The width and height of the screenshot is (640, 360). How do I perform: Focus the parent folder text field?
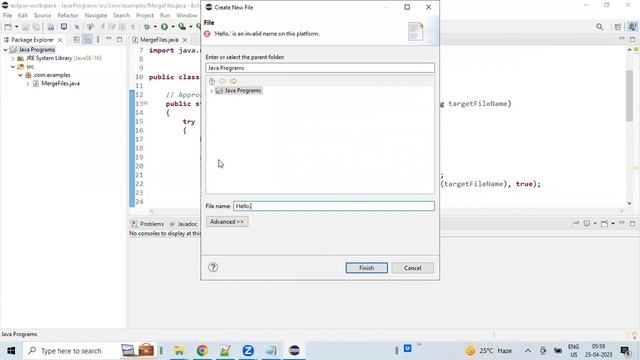pyautogui.click(x=320, y=68)
